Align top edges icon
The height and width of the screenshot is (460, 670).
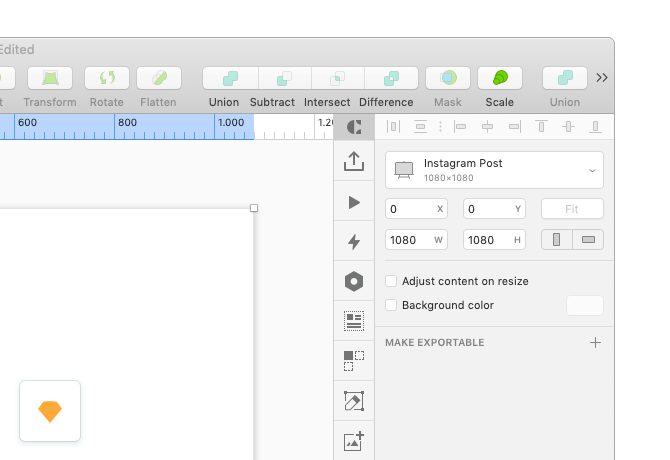coord(541,127)
